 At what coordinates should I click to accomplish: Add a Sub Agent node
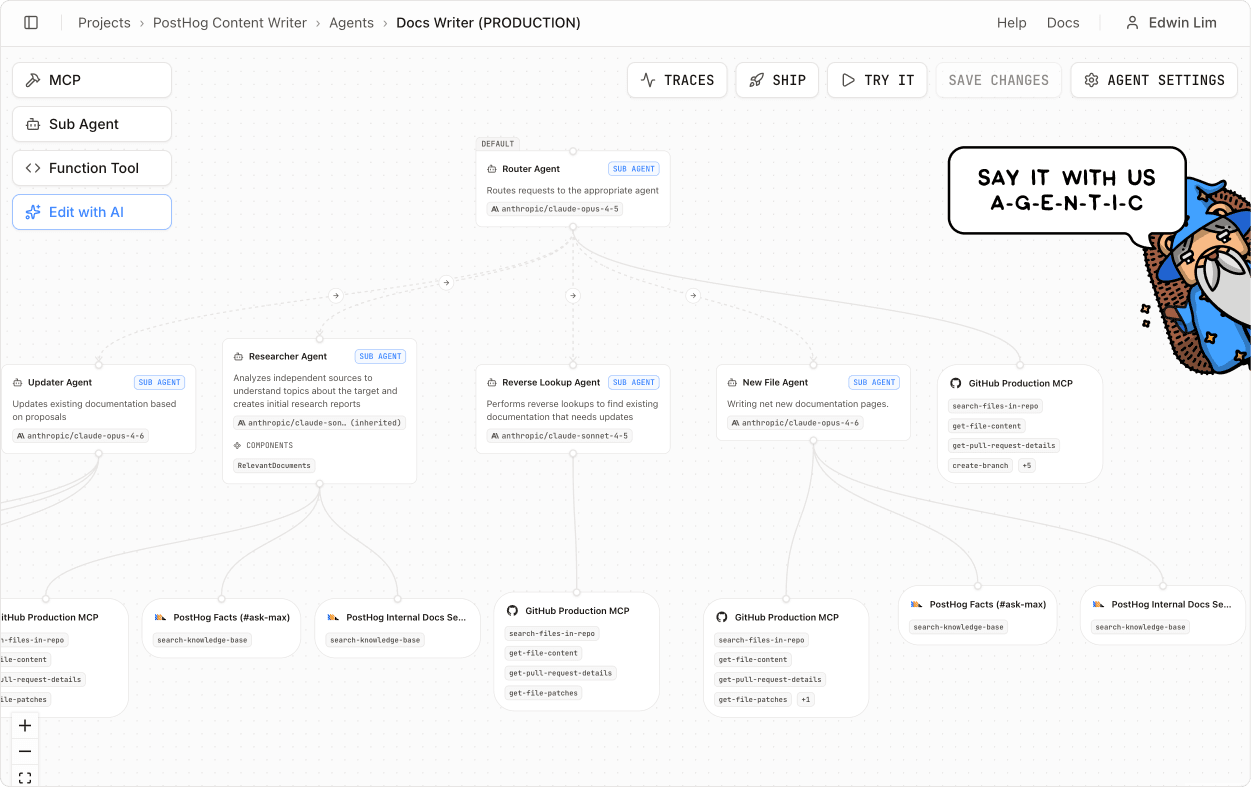pyautogui.click(x=92, y=124)
